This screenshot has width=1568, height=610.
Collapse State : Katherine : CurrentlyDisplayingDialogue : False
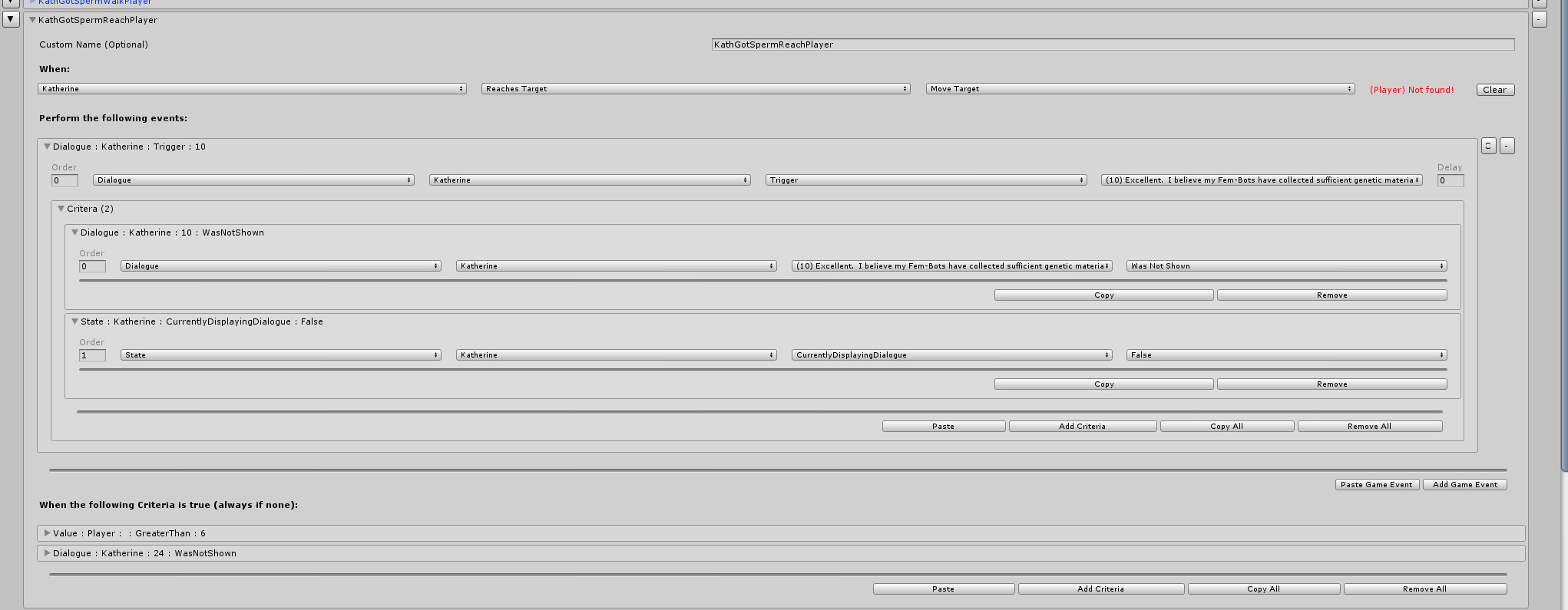pyautogui.click(x=74, y=321)
